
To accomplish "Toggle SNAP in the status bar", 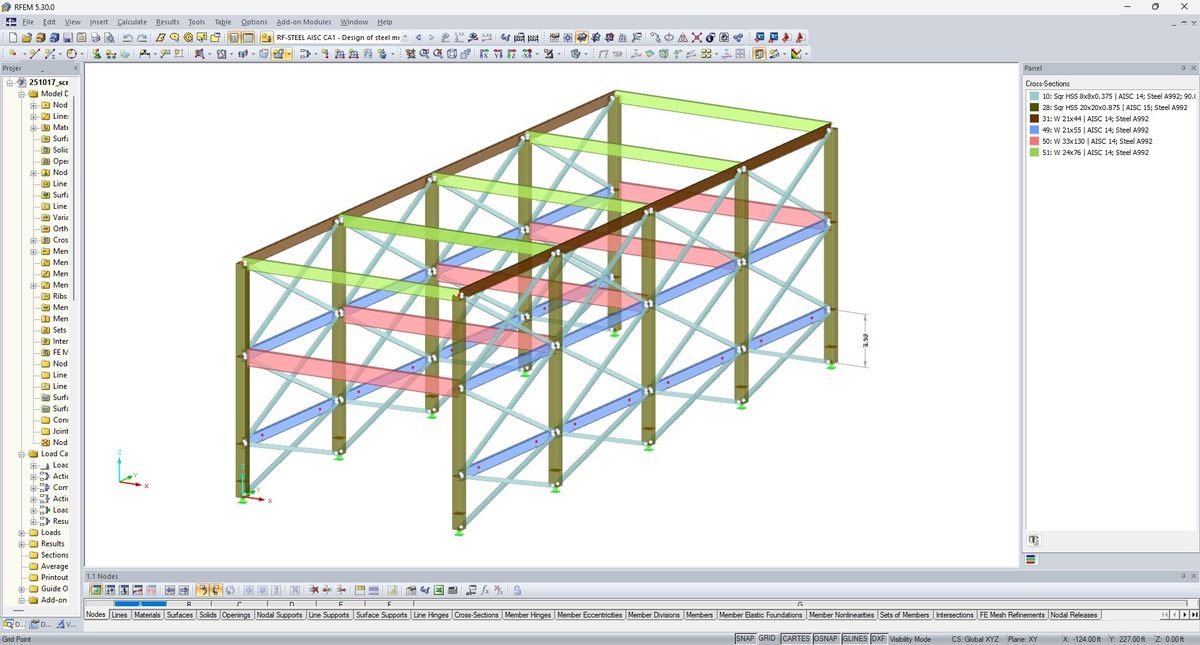I will click(x=745, y=638).
